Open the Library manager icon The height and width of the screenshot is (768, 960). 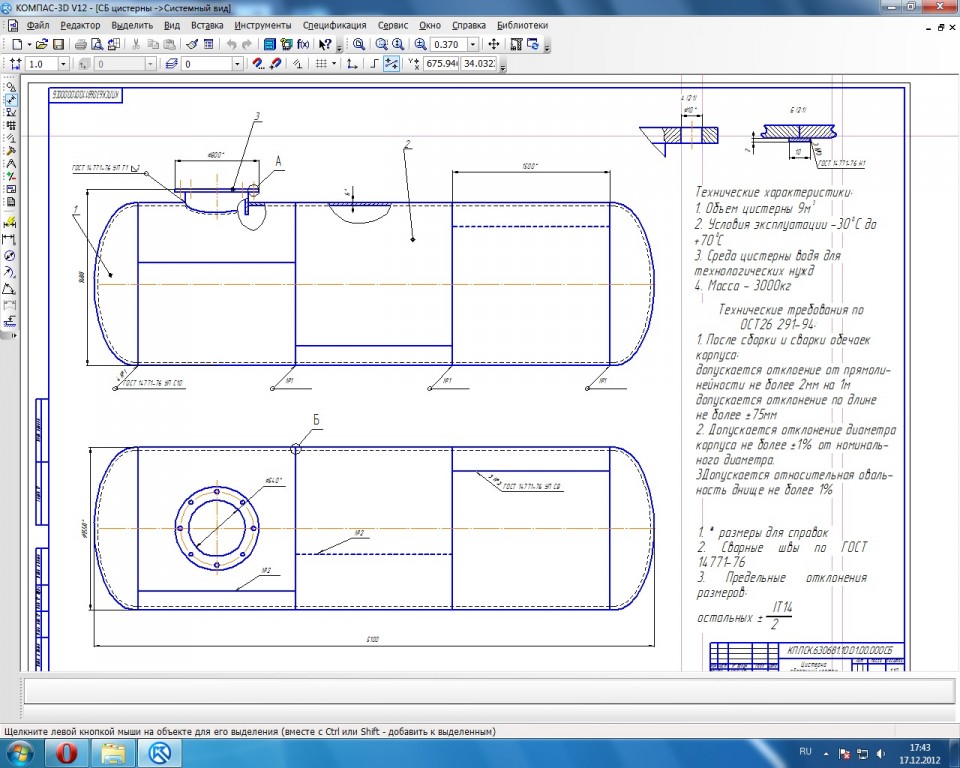coord(270,44)
